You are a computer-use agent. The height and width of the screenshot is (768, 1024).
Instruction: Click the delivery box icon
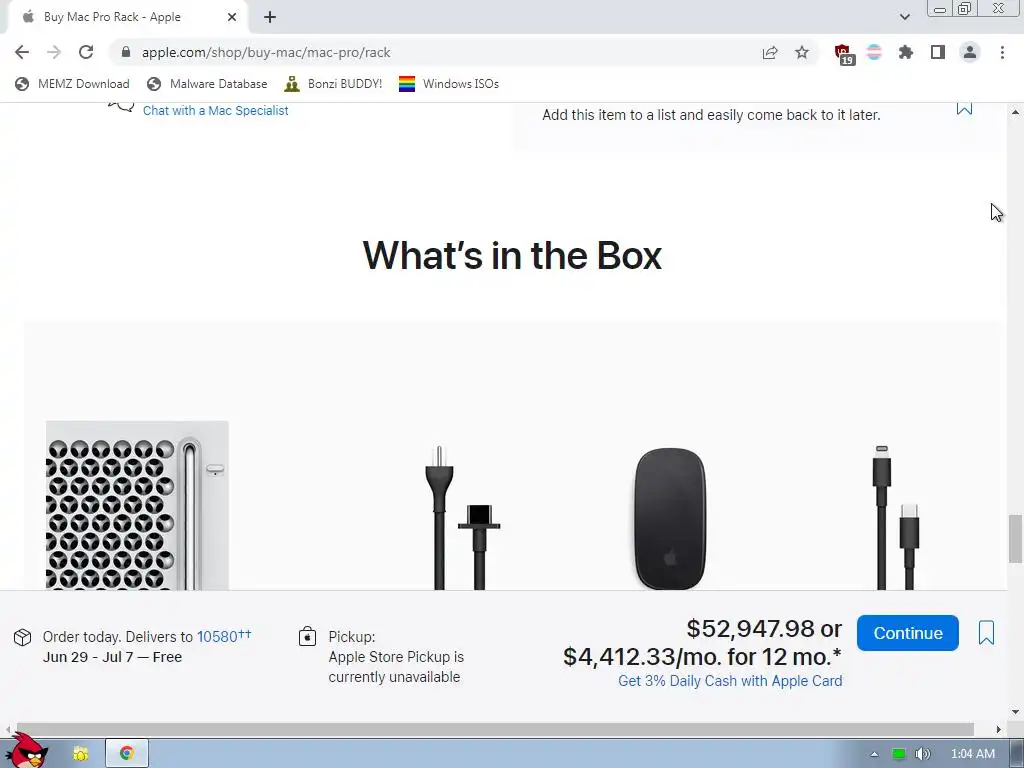pos(23,637)
